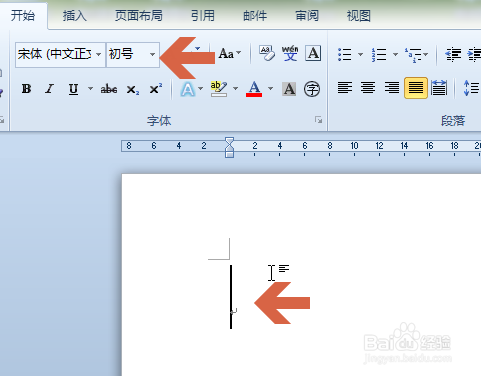Open bullet list style dropdown

[x=360, y=54]
